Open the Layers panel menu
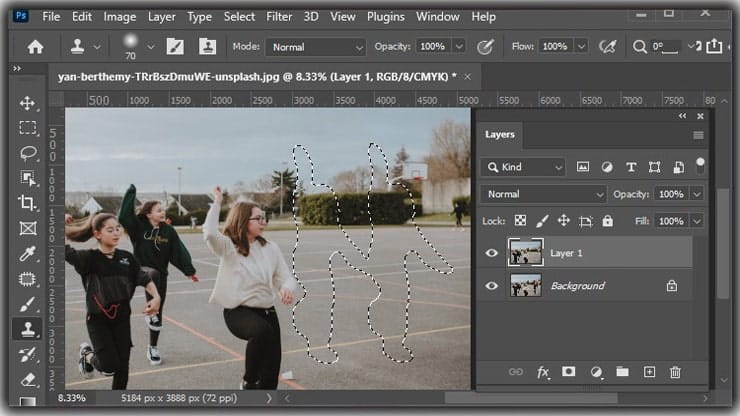 pyautogui.click(x=698, y=136)
